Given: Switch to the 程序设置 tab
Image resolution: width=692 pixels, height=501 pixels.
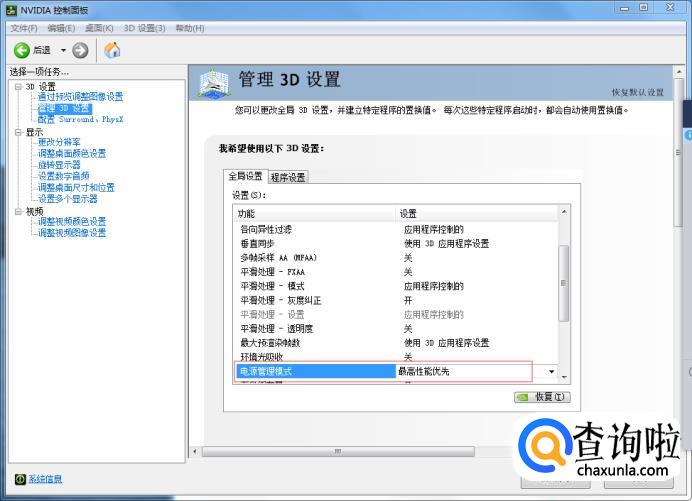Looking at the screenshot, I should click(288, 177).
